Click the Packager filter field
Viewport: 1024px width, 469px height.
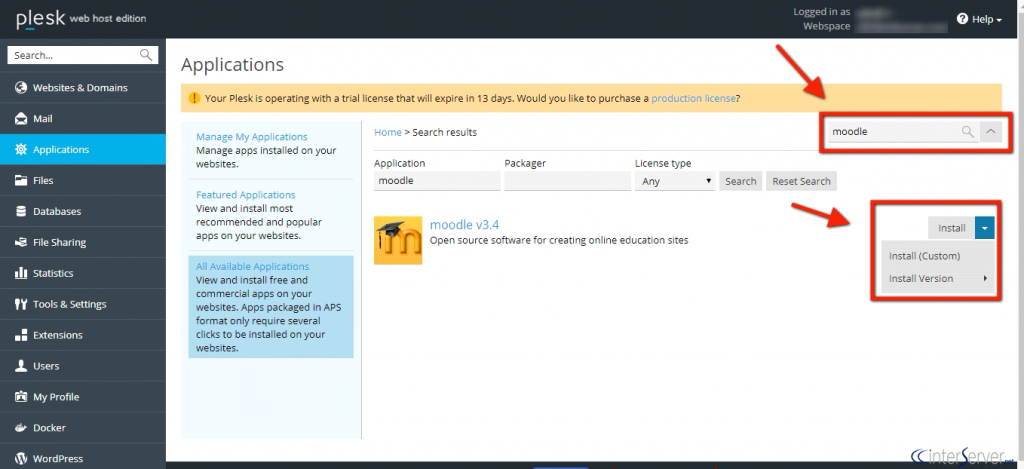(x=568, y=181)
